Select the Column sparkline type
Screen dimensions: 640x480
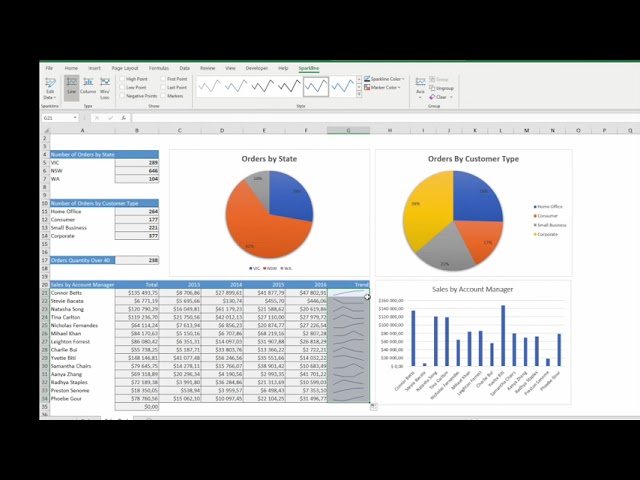pos(88,86)
